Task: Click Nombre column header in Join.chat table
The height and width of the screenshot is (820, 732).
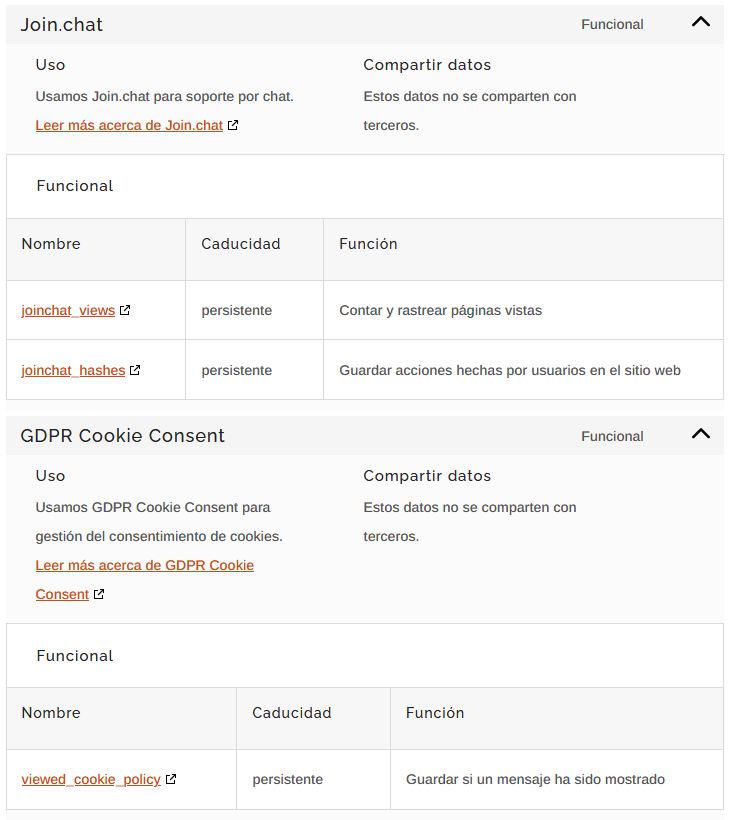Action: 51,244
